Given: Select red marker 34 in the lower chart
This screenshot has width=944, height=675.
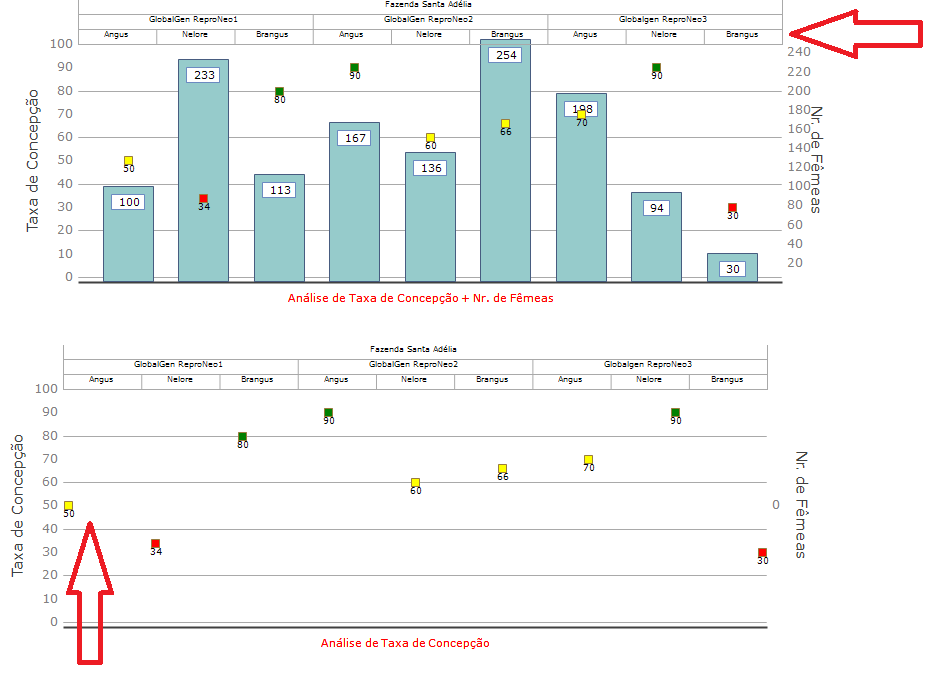Looking at the screenshot, I should click(155, 544).
